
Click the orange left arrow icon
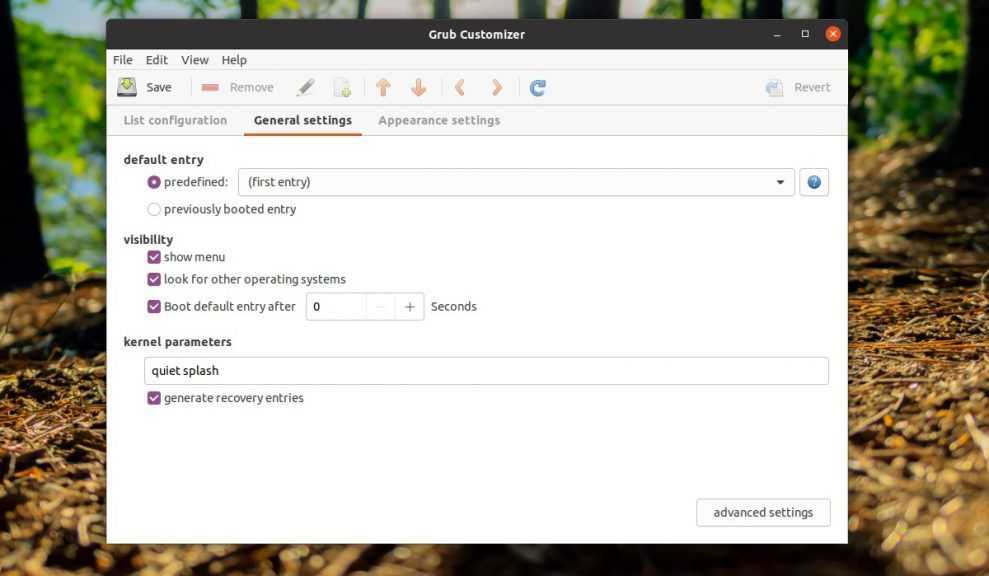point(460,87)
